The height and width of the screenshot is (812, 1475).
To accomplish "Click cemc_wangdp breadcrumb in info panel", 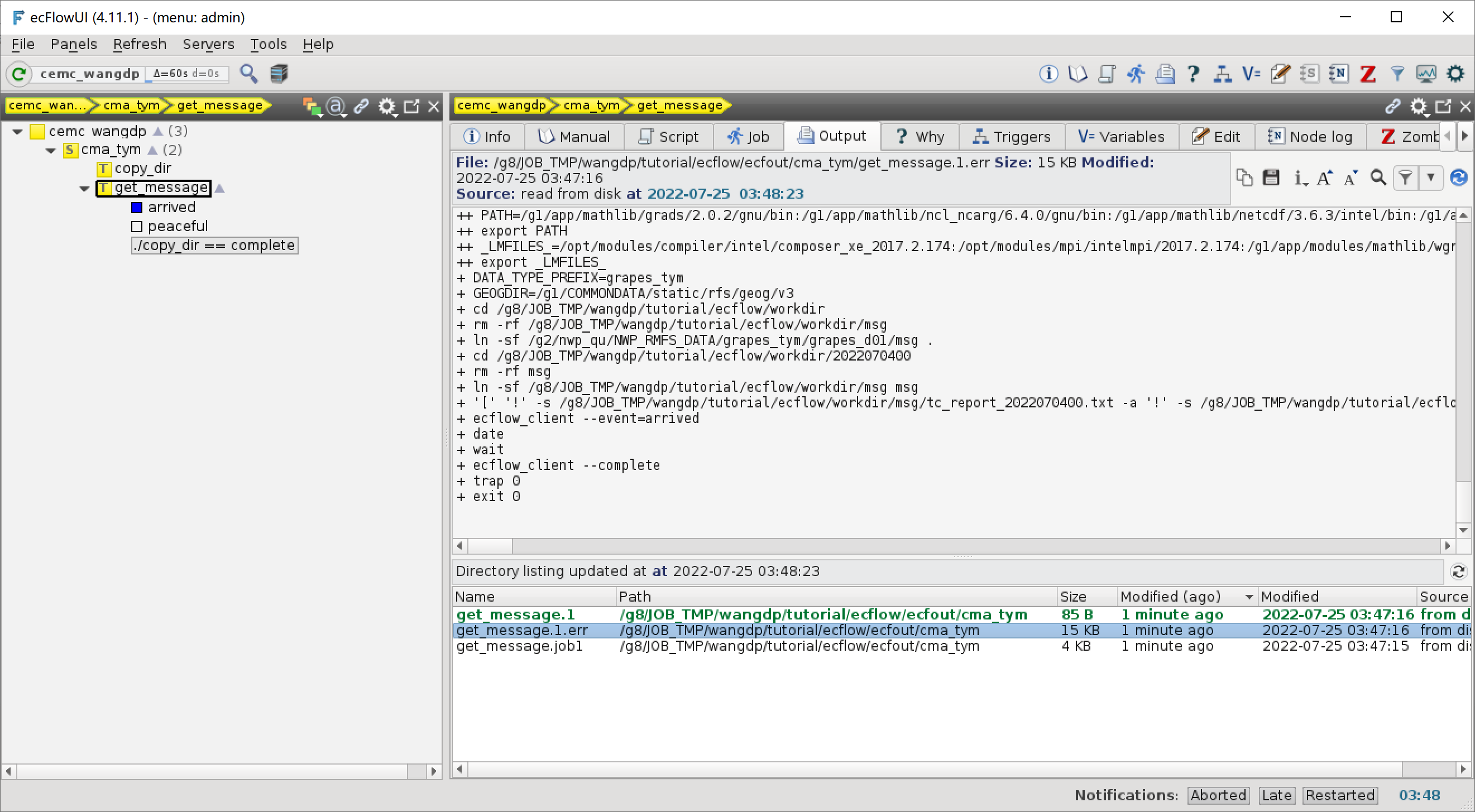I will pyautogui.click(x=501, y=105).
